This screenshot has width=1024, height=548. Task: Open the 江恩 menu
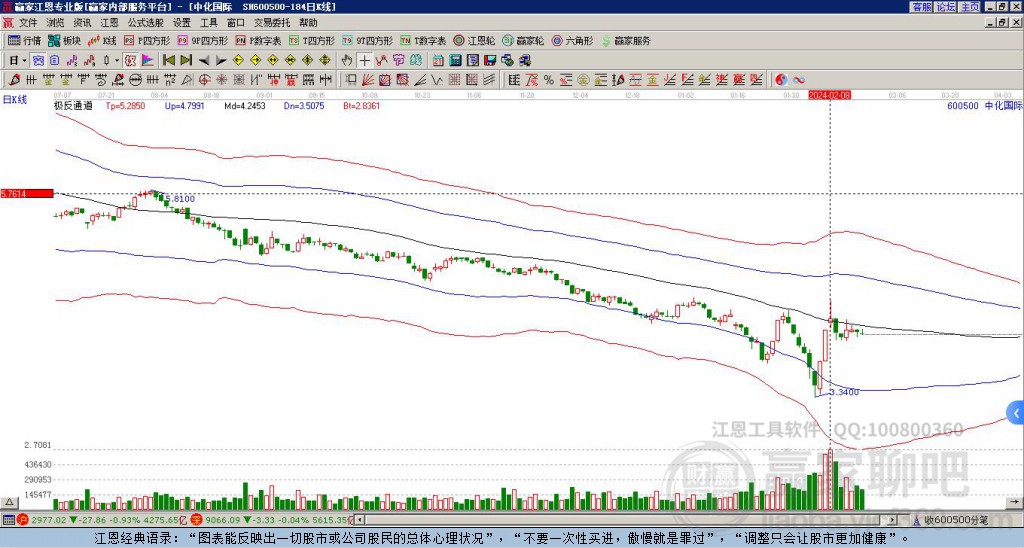109,23
